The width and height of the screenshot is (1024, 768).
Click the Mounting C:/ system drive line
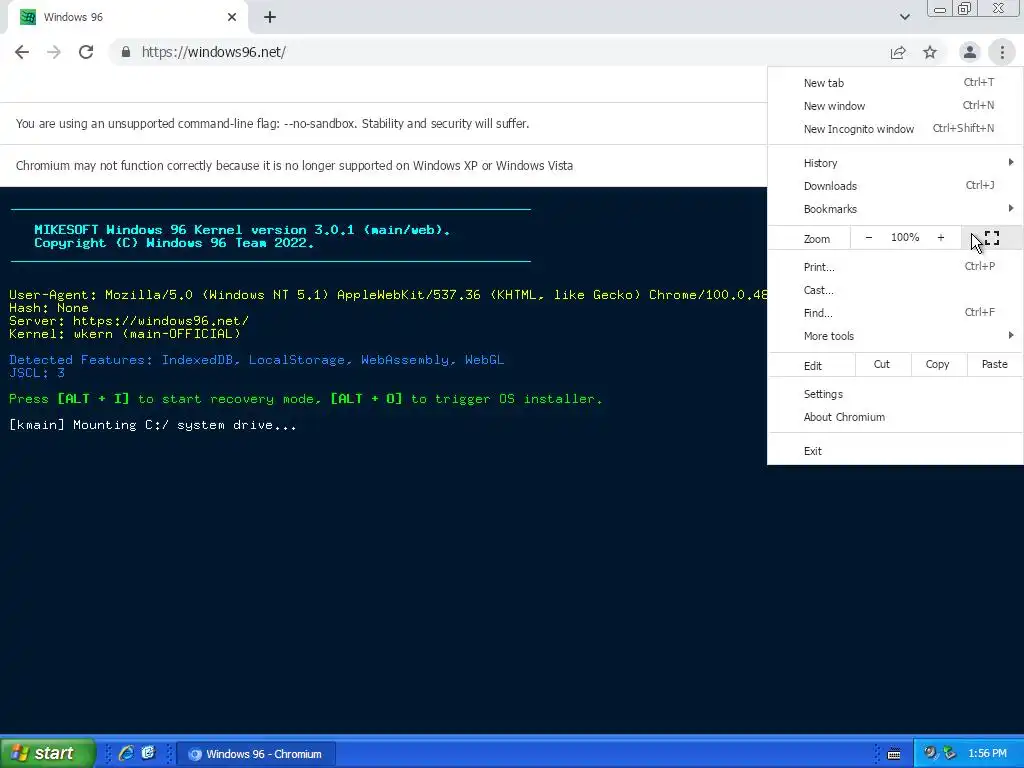click(153, 425)
